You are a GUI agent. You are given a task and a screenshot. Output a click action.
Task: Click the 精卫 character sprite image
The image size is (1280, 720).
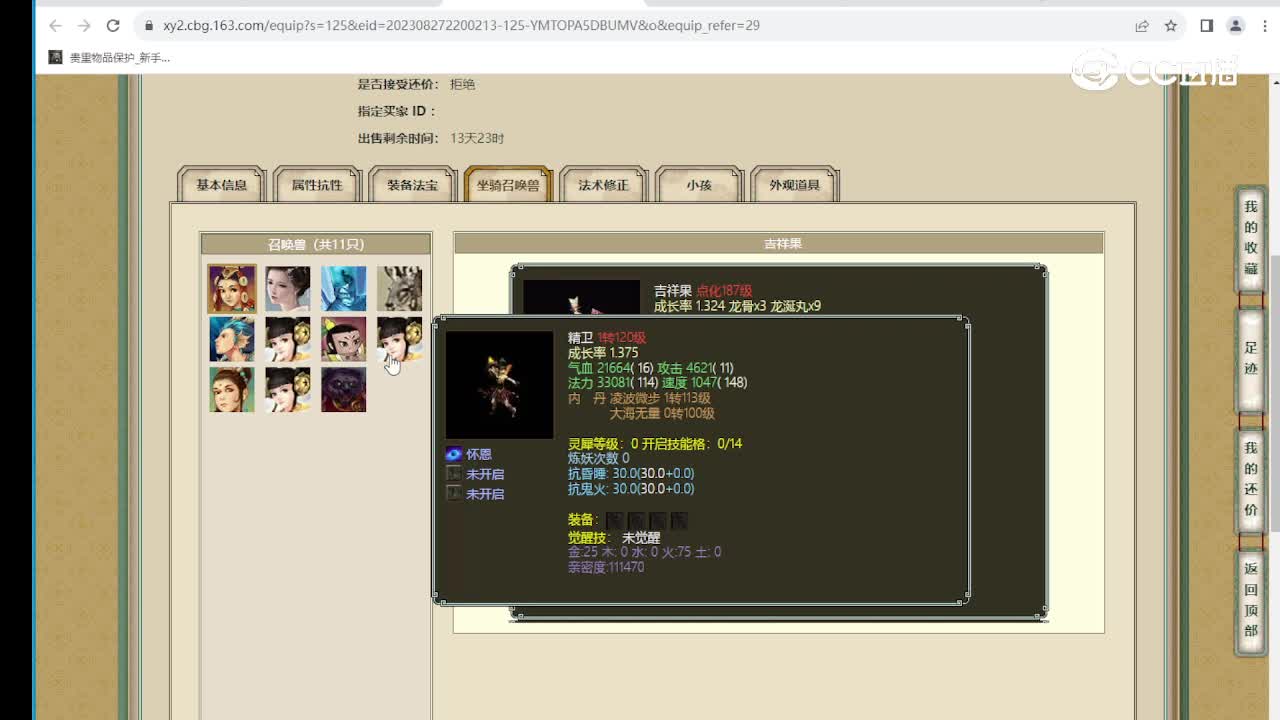(499, 385)
